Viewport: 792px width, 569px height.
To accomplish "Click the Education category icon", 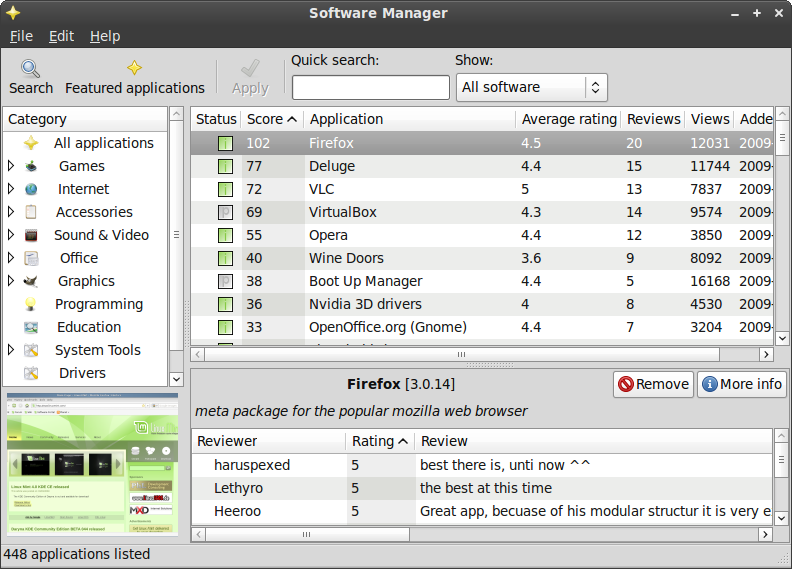I will click(31, 327).
